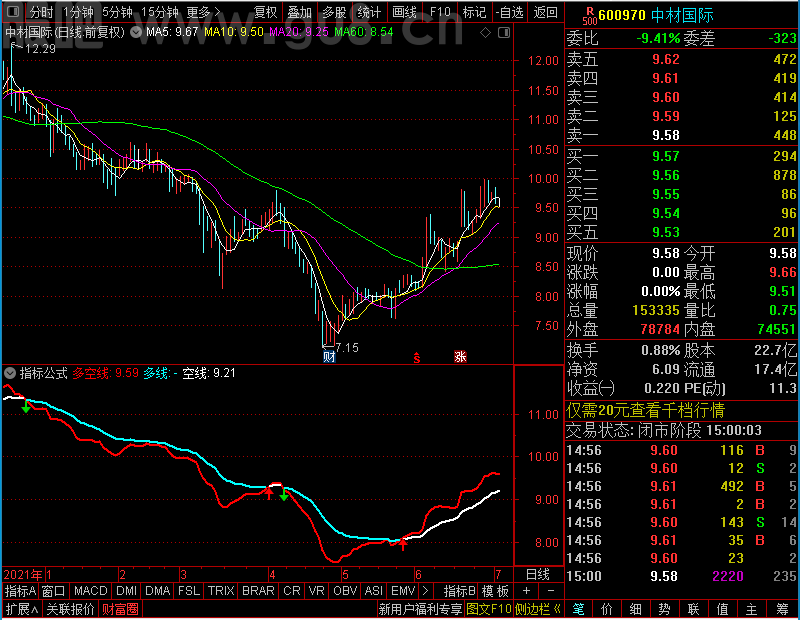Viewport: 800px width, 620px height.
Task: Click the green sell arrow near month 4
Action: pos(284,494)
